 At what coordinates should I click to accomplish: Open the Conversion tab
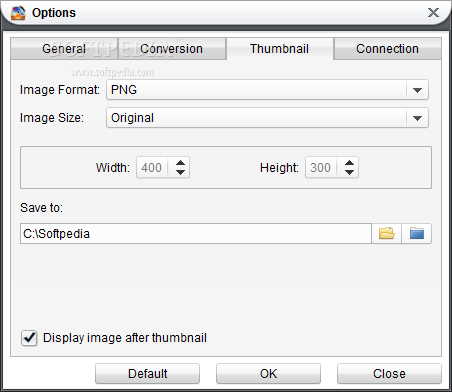[172, 49]
